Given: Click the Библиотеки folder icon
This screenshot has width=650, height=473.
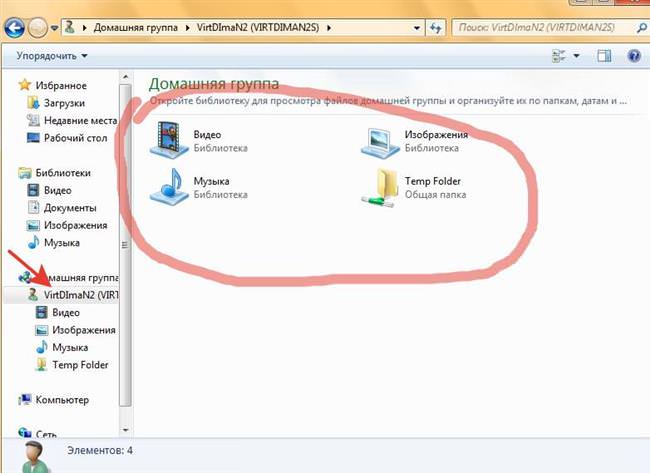Looking at the screenshot, I should 25,172.
